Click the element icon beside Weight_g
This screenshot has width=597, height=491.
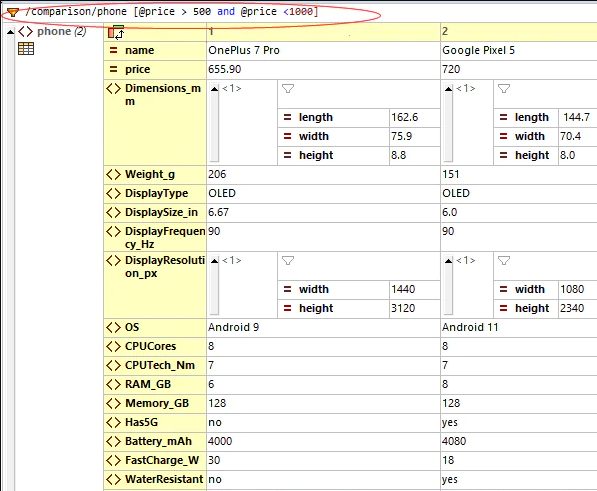[x=113, y=174]
